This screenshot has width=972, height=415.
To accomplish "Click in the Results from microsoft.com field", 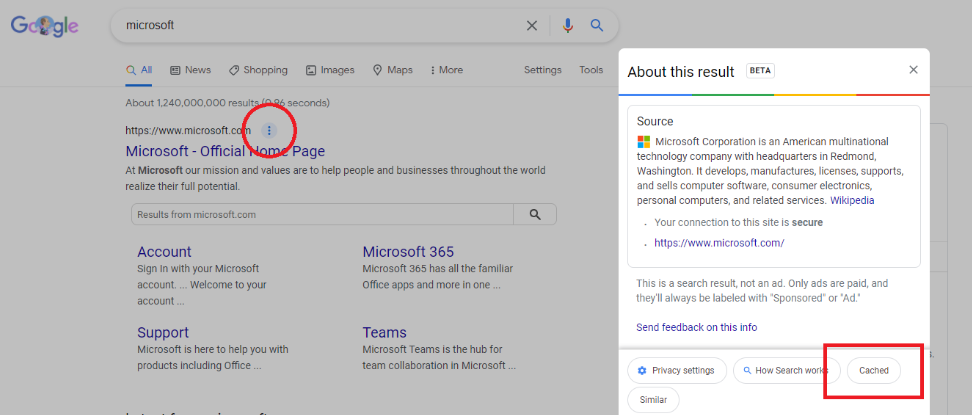I will [x=322, y=214].
